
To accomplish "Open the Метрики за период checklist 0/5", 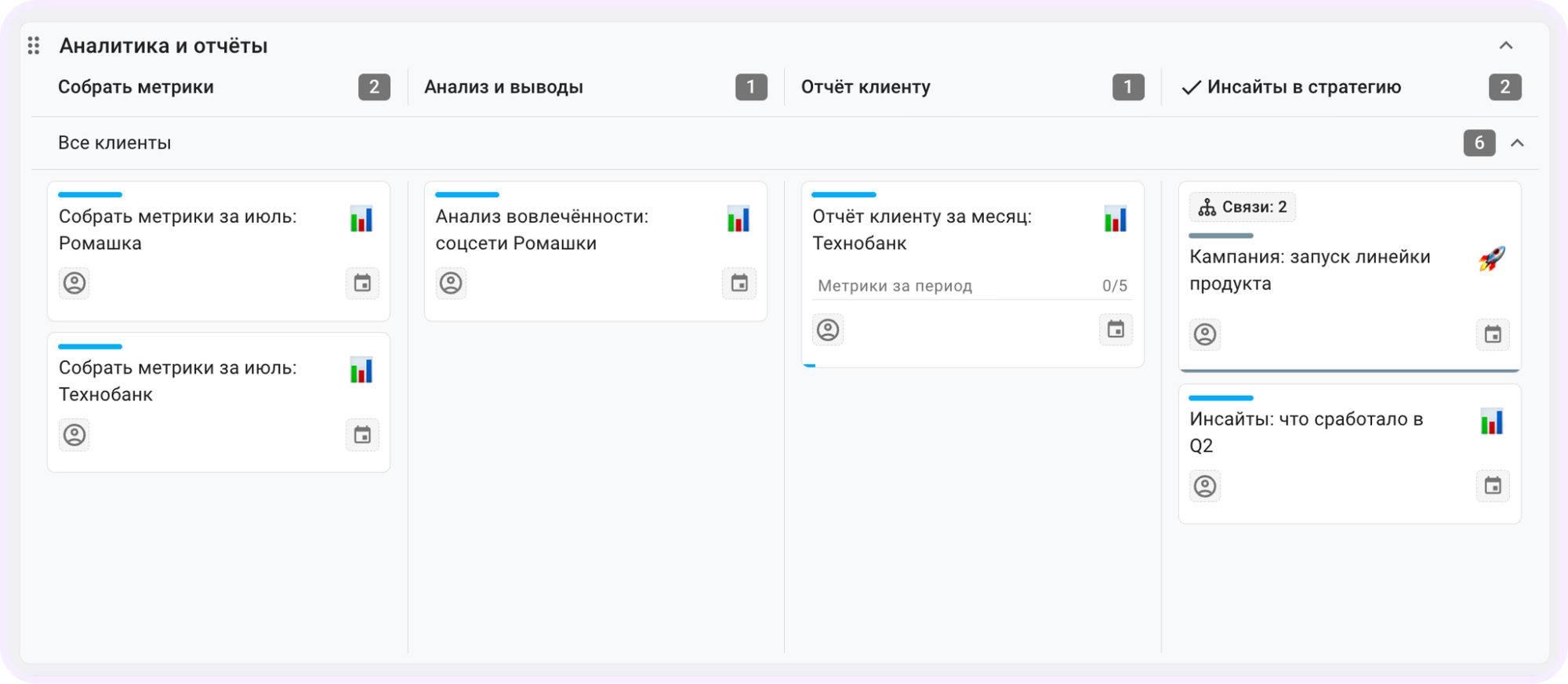I will [972, 286].
